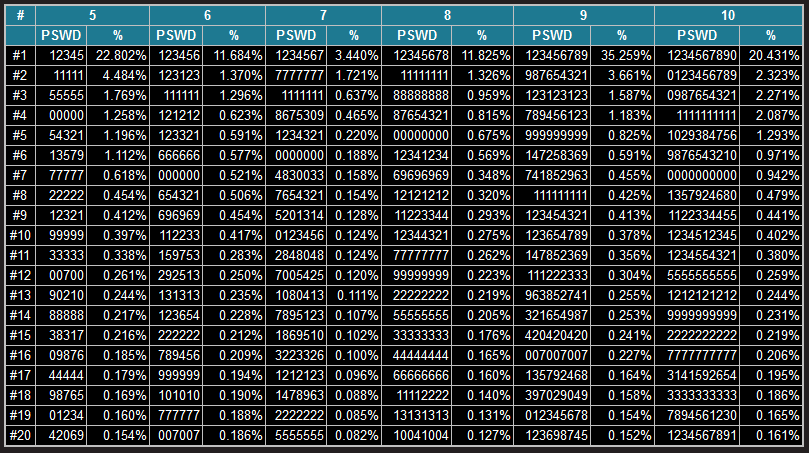
Task: Select the password cell 159753
Action: (x=179, y=255)
